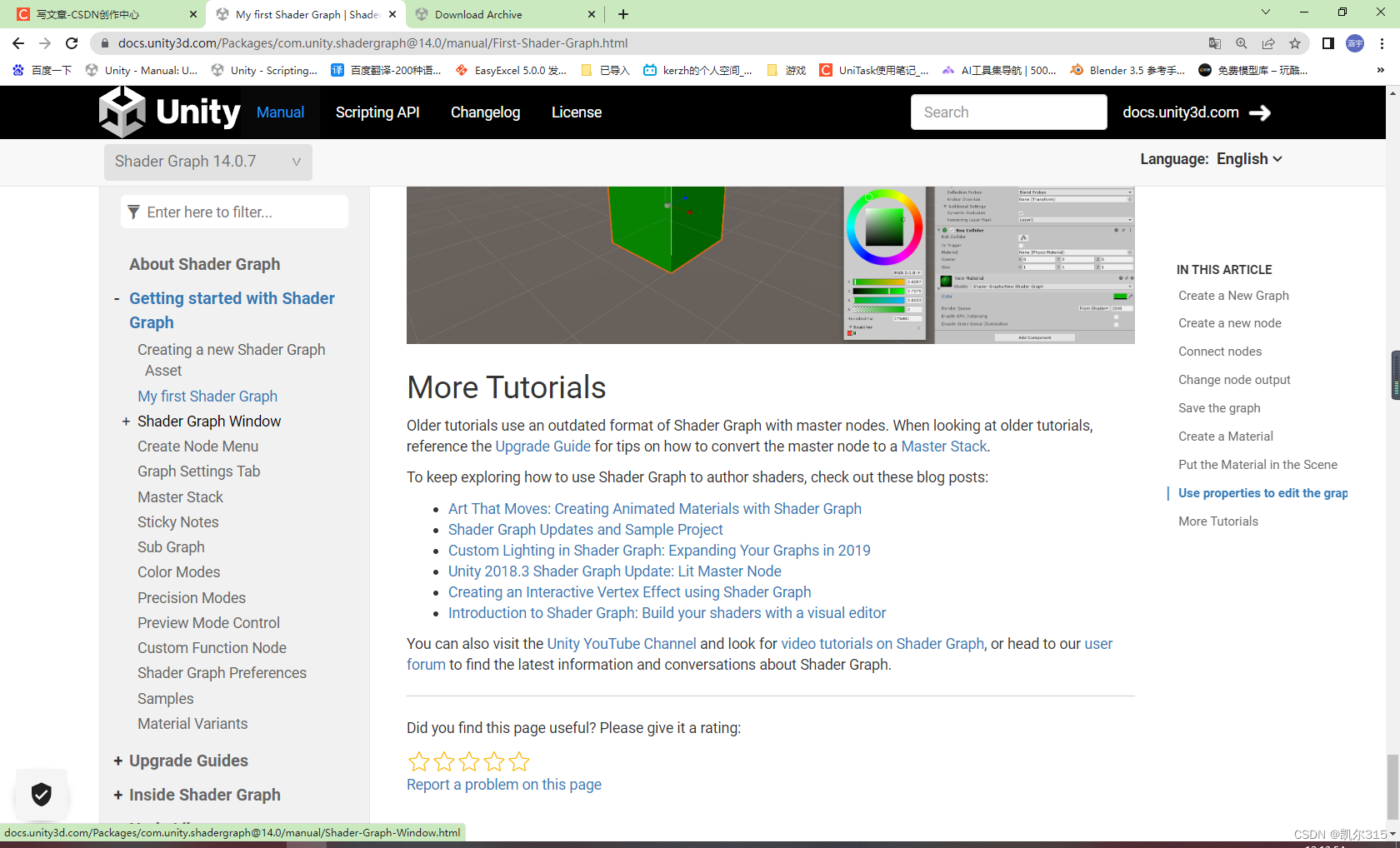Click the translate page icon in address bar
The height and width of the screenshot is (848, 1400).
click(x=1215, y=43)
